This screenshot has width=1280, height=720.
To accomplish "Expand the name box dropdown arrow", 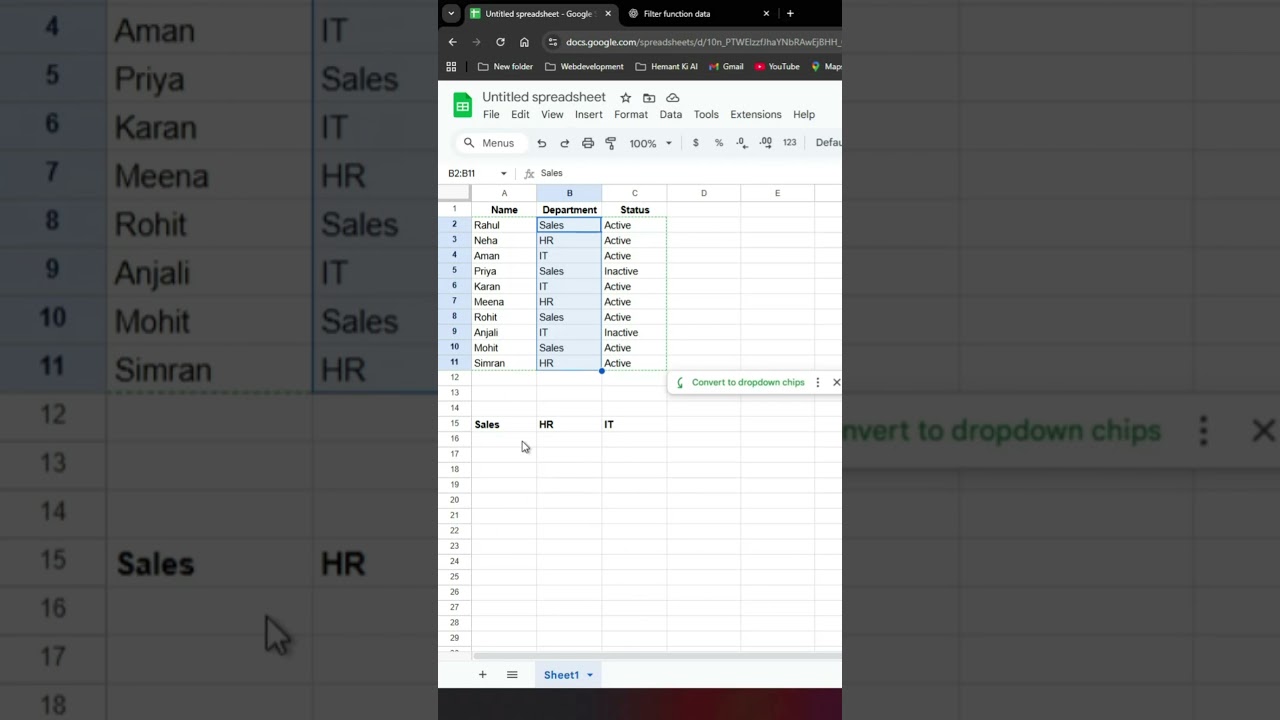I will coord(503,173).
